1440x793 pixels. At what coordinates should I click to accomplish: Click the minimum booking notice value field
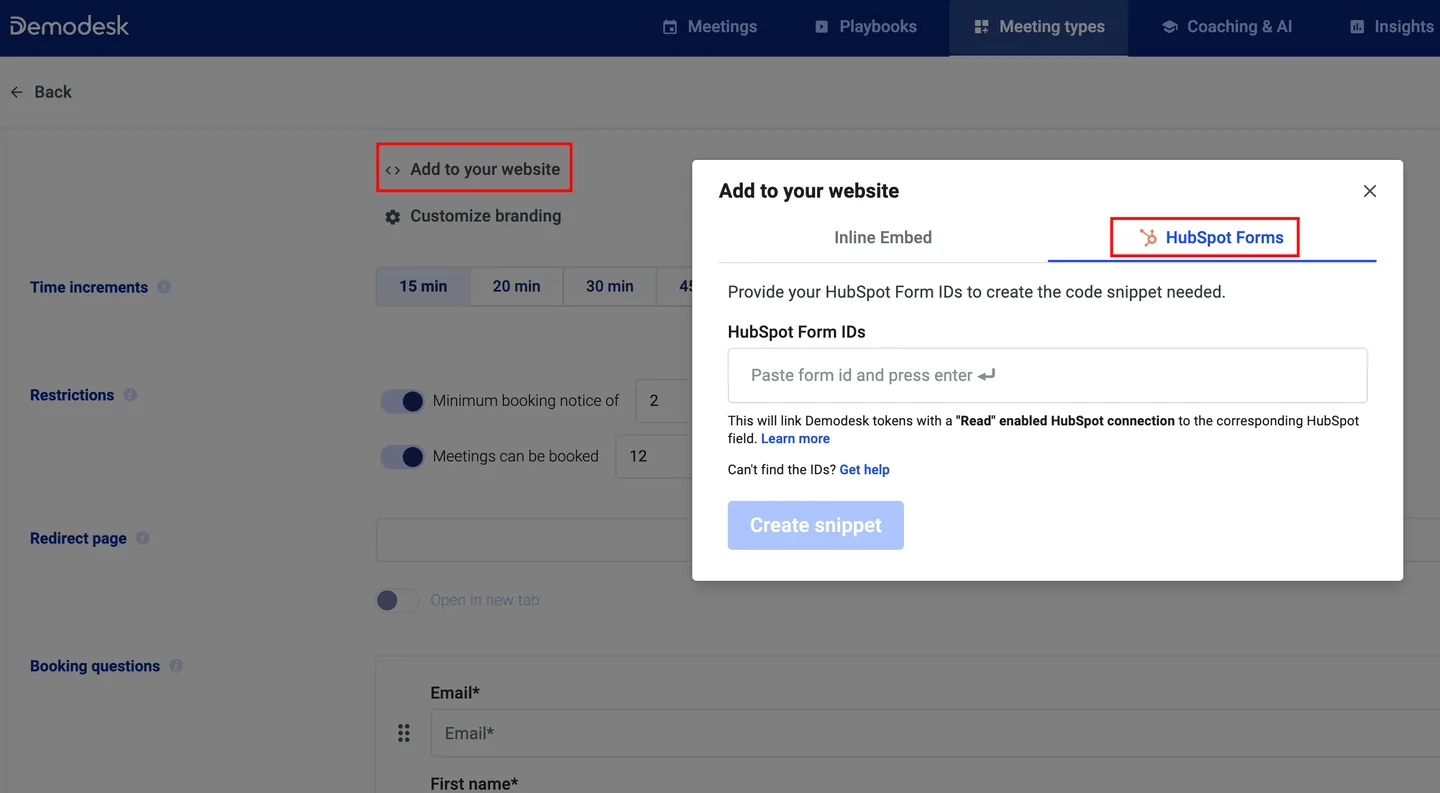coord(664,401)
